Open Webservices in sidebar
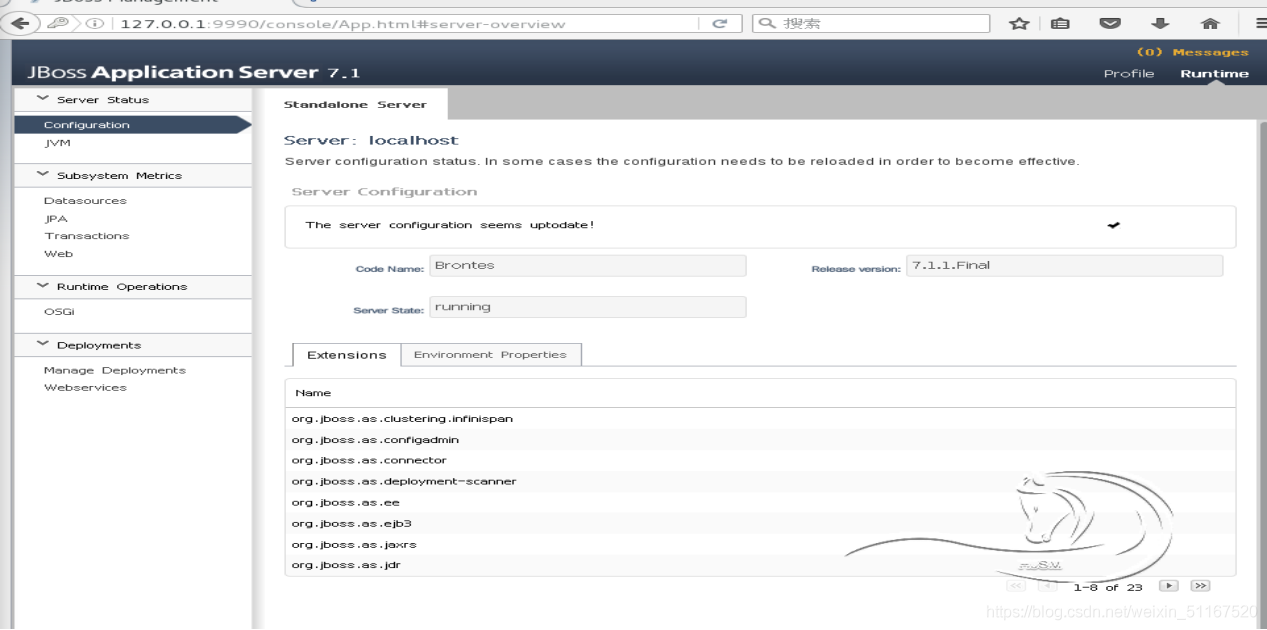The height and width of the screenshot is (630, 1267). 85,388
